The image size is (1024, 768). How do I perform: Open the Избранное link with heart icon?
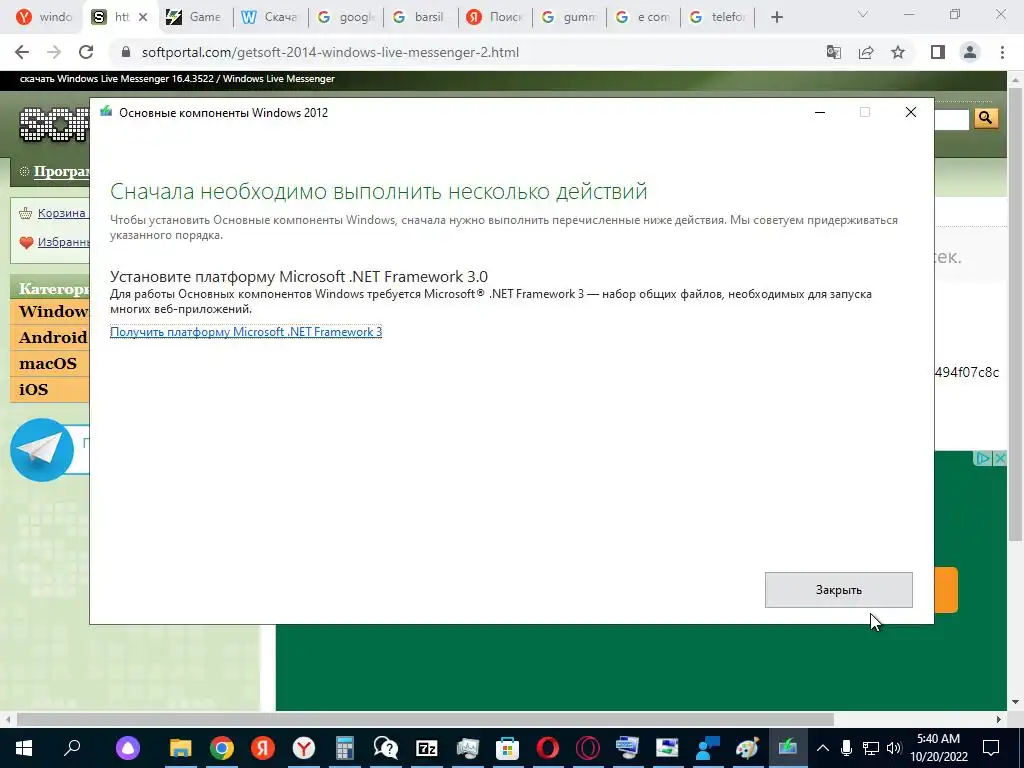(63, 242)
